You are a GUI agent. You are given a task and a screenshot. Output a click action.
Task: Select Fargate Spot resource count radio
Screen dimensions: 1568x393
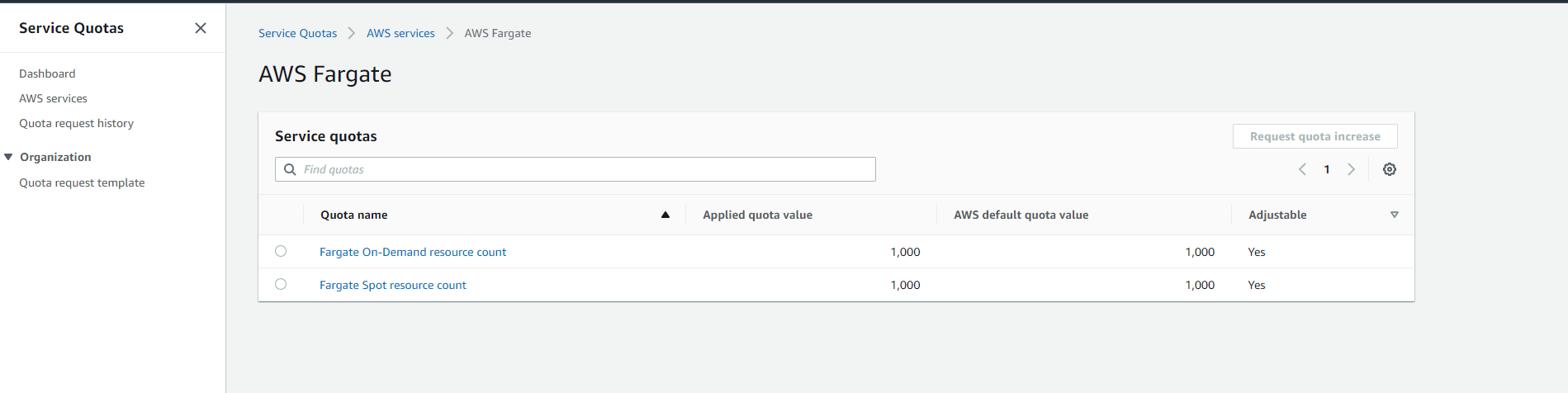click(x=281, y=284)
